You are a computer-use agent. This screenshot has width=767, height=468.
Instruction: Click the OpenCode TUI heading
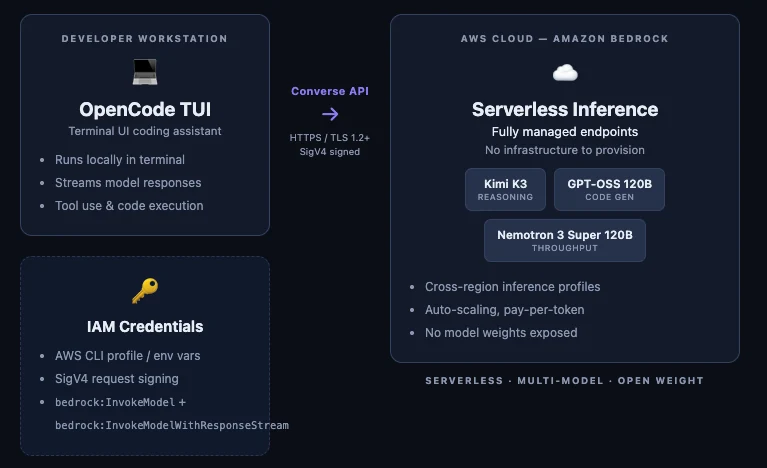(145, 110)
